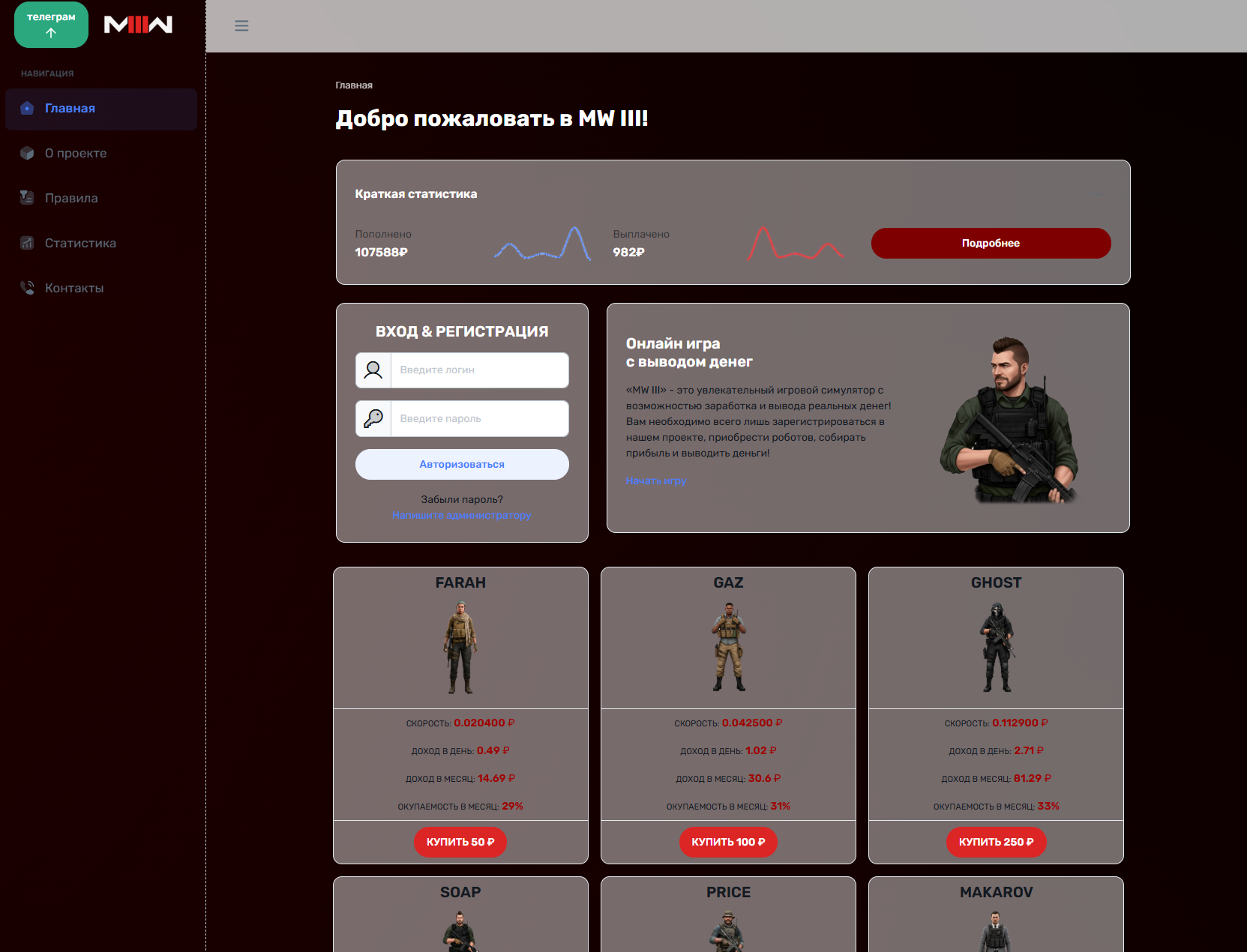Buy GHOST for 250 ₽
This screenshot has width=1247, height=952.
pyautogui.click(x=996, y=842)
